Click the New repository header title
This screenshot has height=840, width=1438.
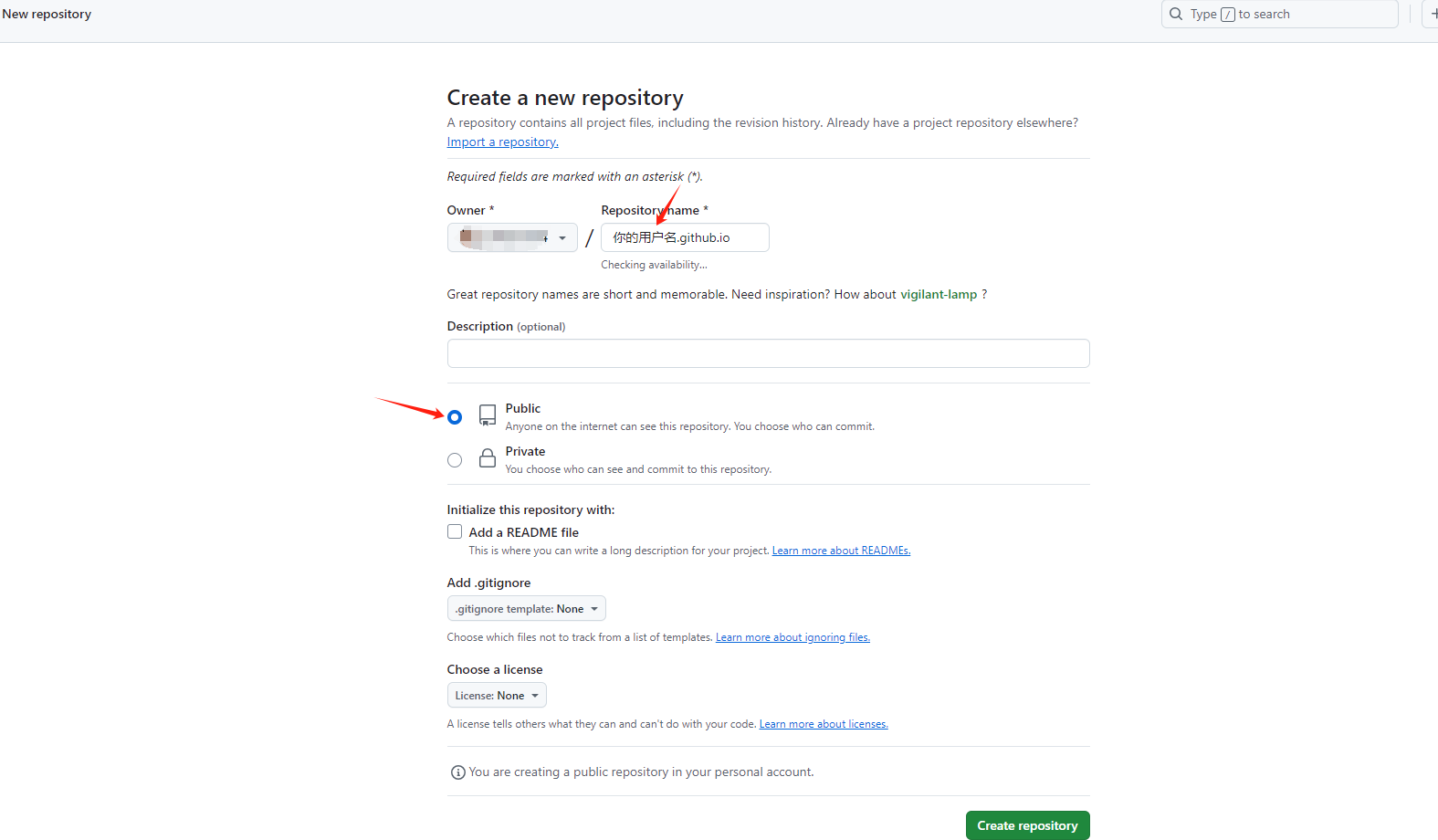(x=47, y=14)
